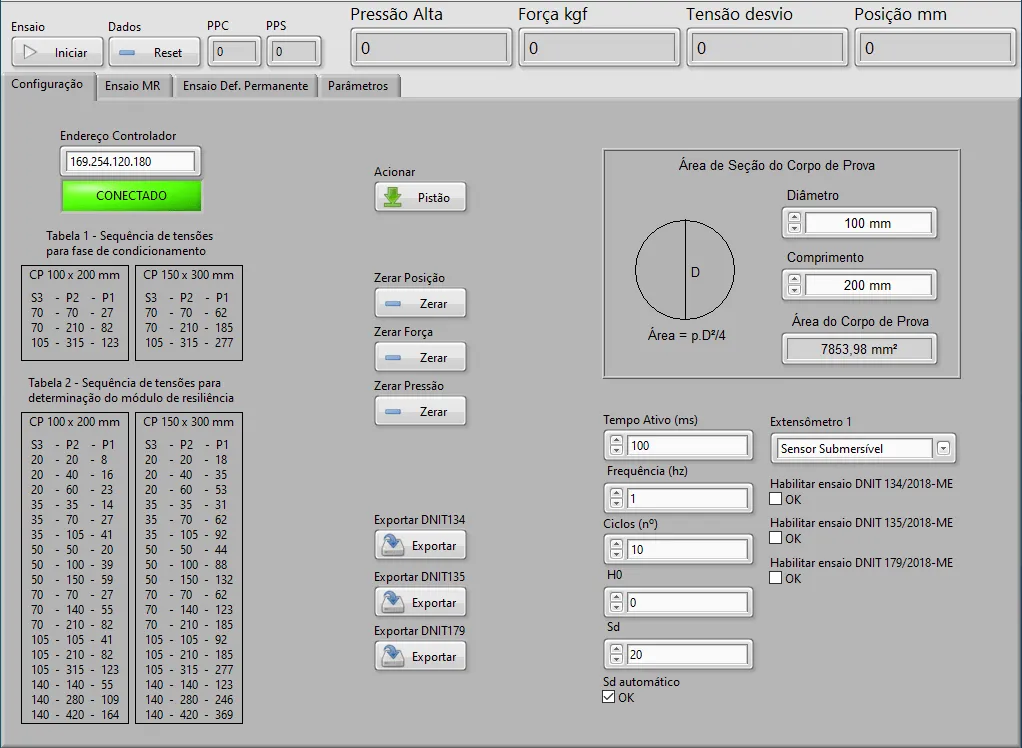The image size is (1022, 748).
Task: Click blue dash icon on Zerar Pressão button
Action: (393, 412)
